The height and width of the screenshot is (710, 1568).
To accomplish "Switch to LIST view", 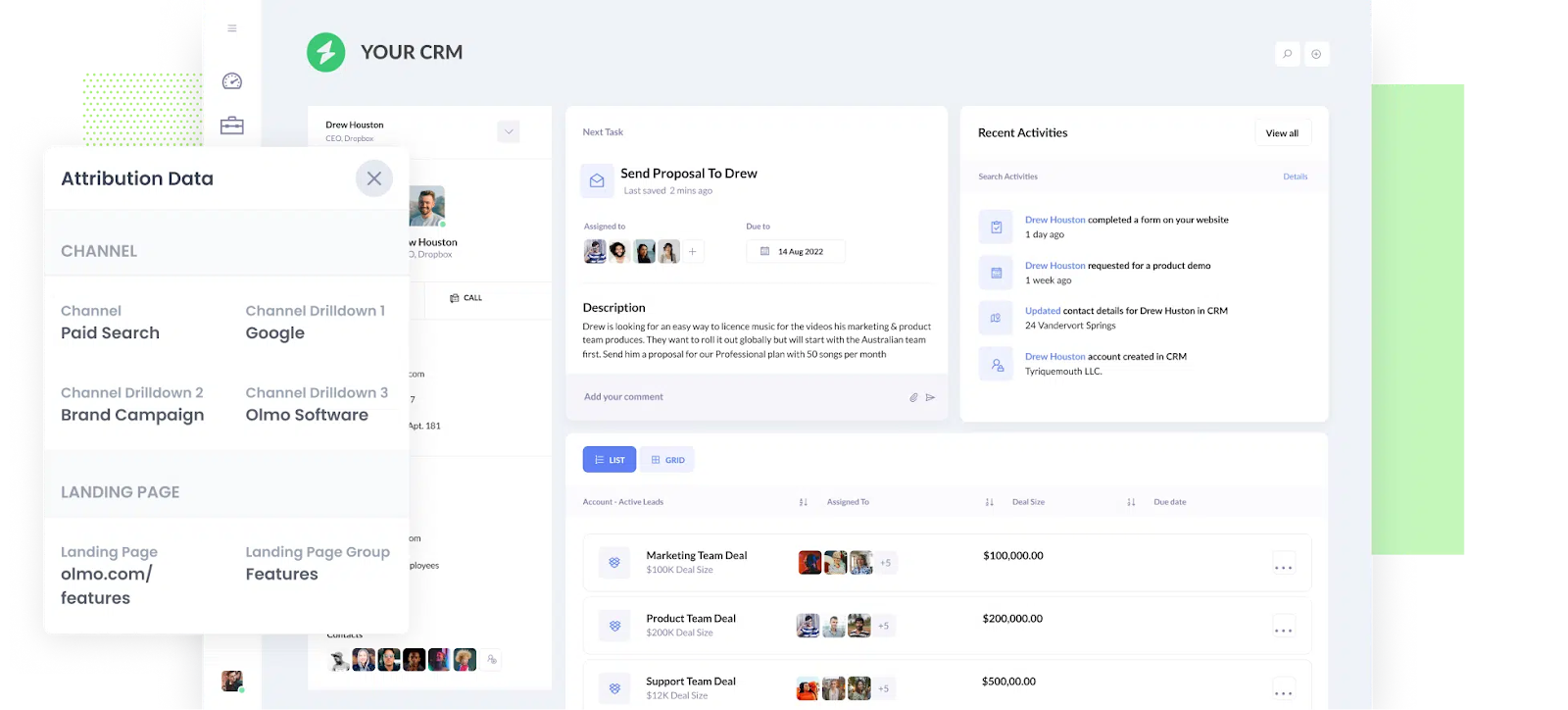I will 610,460.
